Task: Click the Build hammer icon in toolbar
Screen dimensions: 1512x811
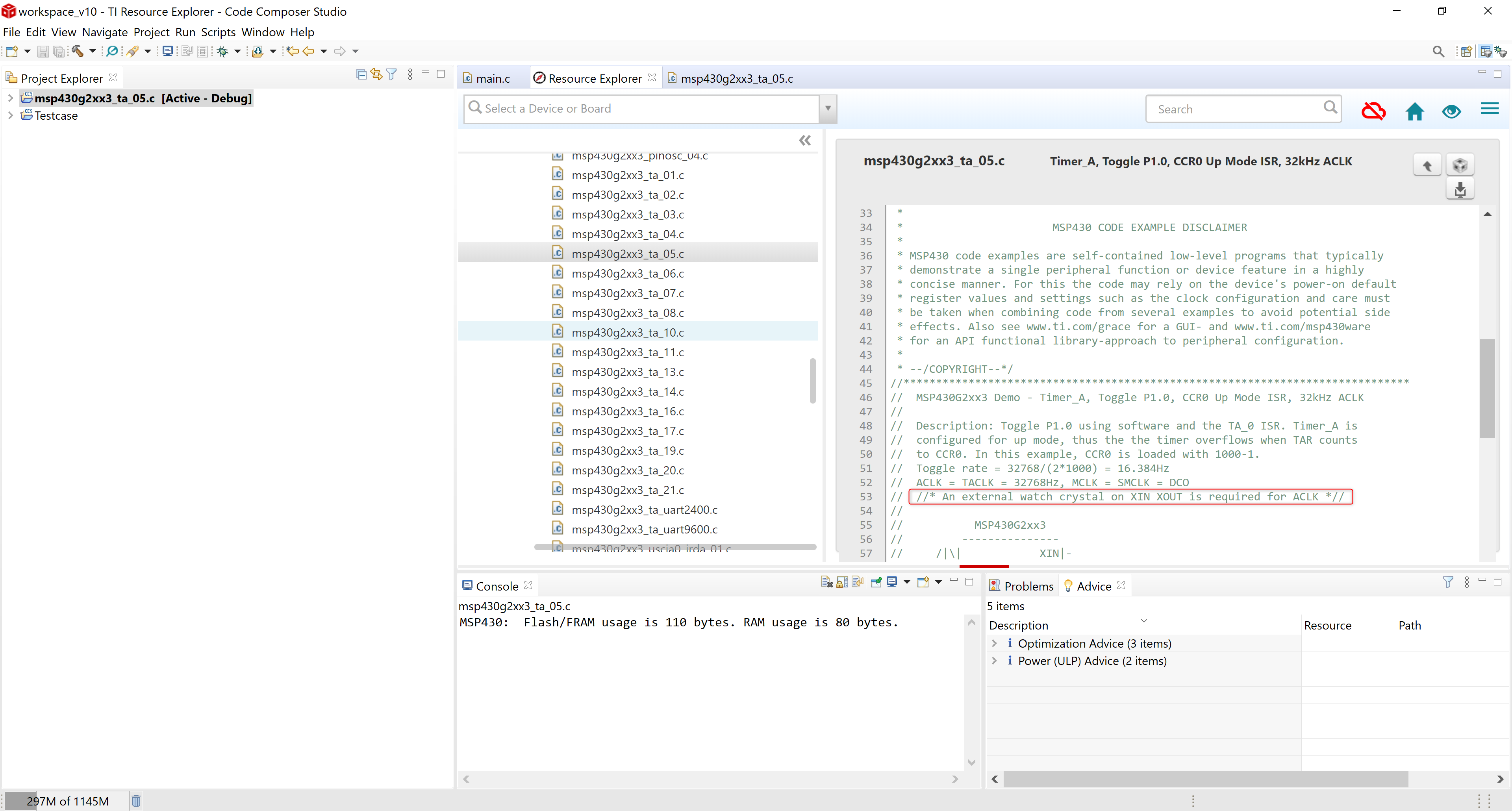Action: 77,51
